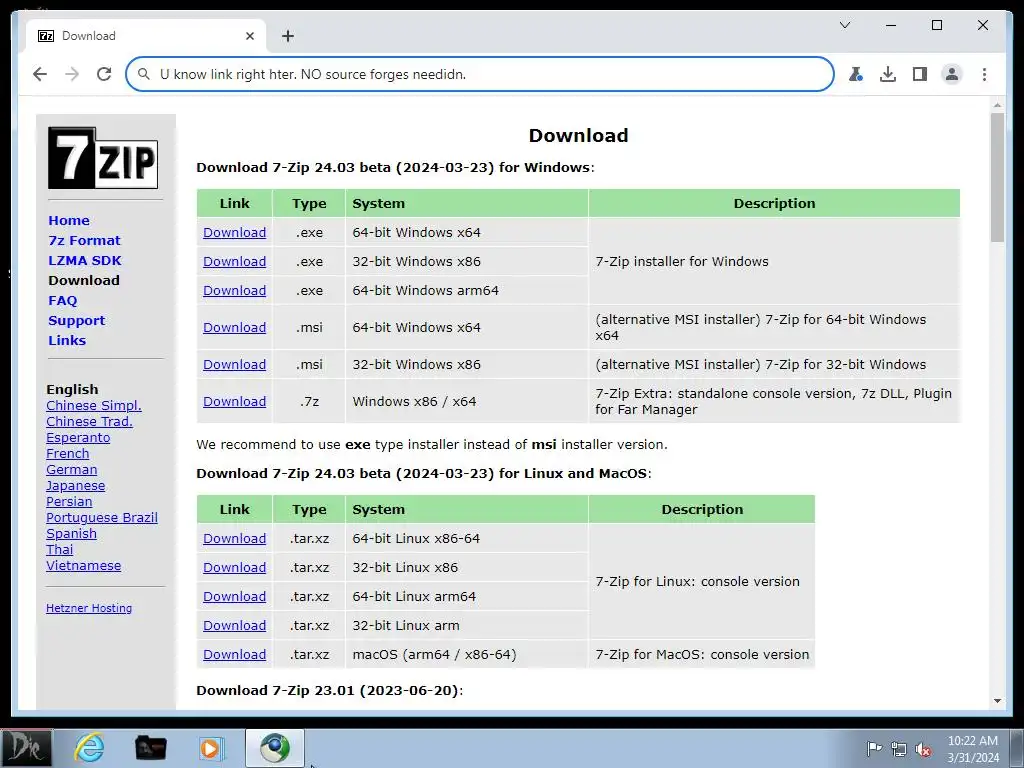The height and width of the screenshot is (768, 1024).
Task: Switch language to Japanese
Action: (75, 486)
